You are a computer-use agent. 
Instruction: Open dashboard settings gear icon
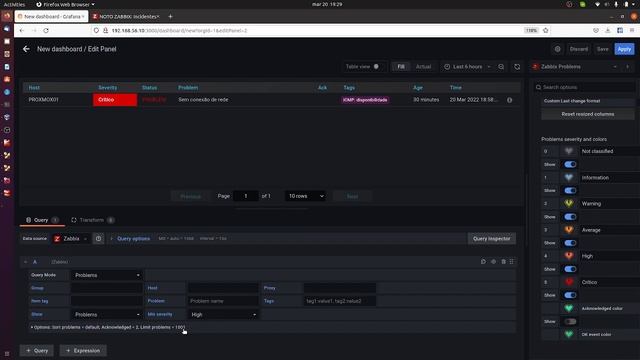(x=558, y=49)
